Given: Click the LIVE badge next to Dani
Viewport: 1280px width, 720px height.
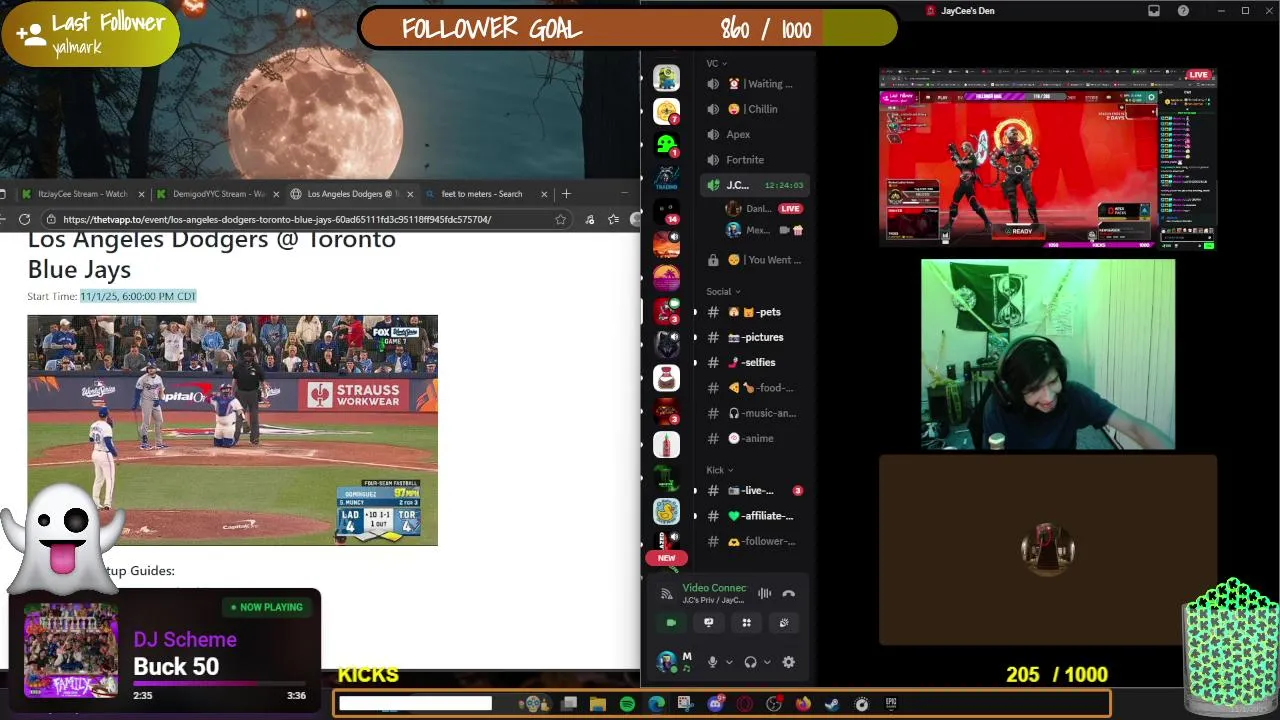Looking at the screenshot, I should point(790,209).
